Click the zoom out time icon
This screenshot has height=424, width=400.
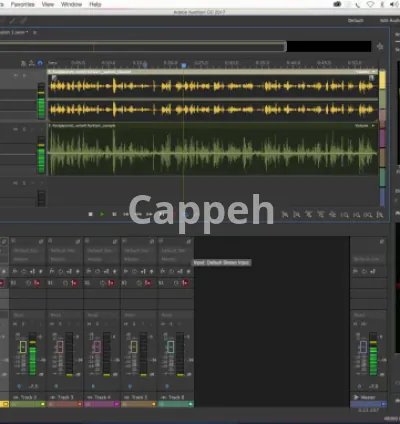pos(320,215)
